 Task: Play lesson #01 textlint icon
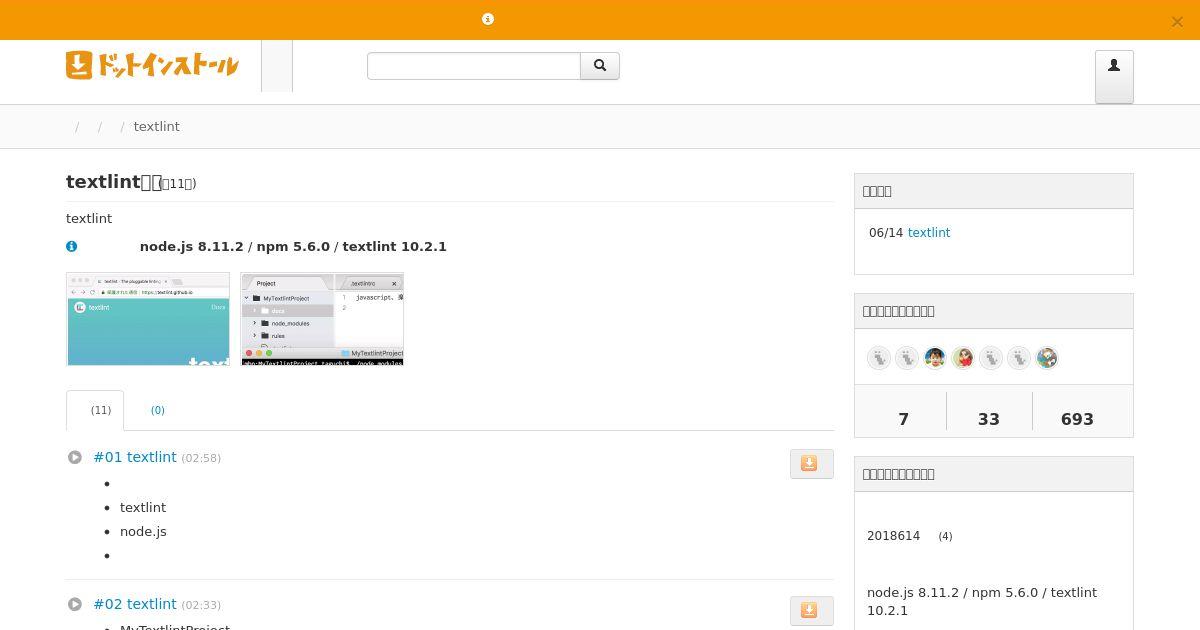click(x=75, y=457)
